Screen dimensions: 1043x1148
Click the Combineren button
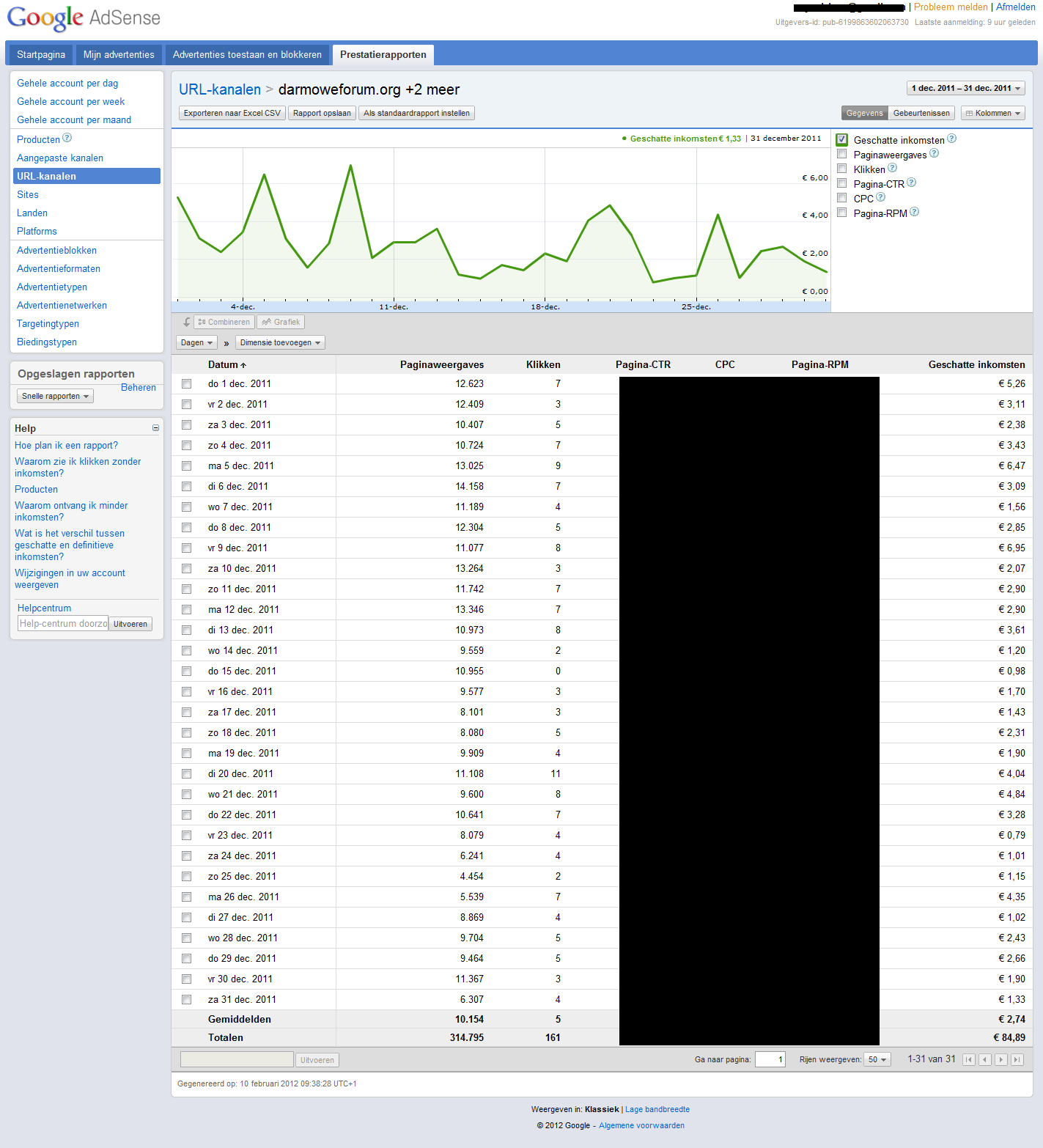click(x=224, y=322)
